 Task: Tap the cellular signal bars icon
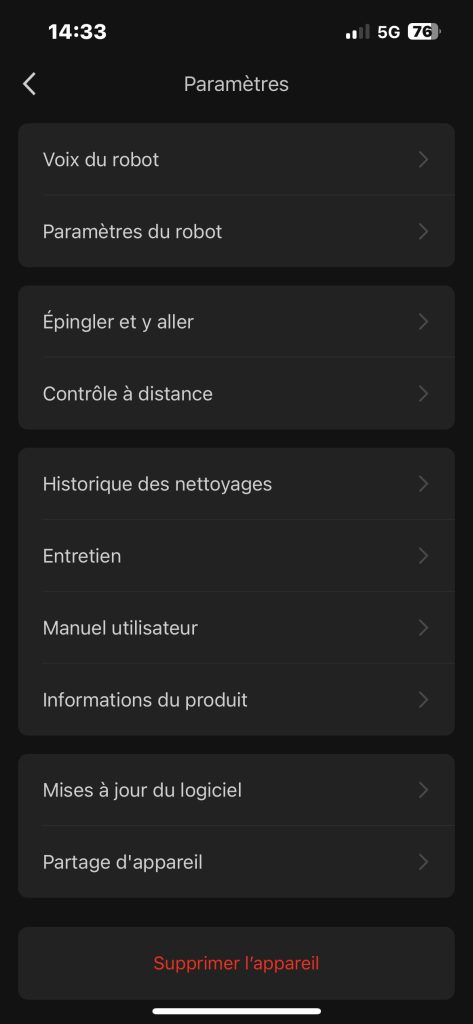[x=357, y=32]
